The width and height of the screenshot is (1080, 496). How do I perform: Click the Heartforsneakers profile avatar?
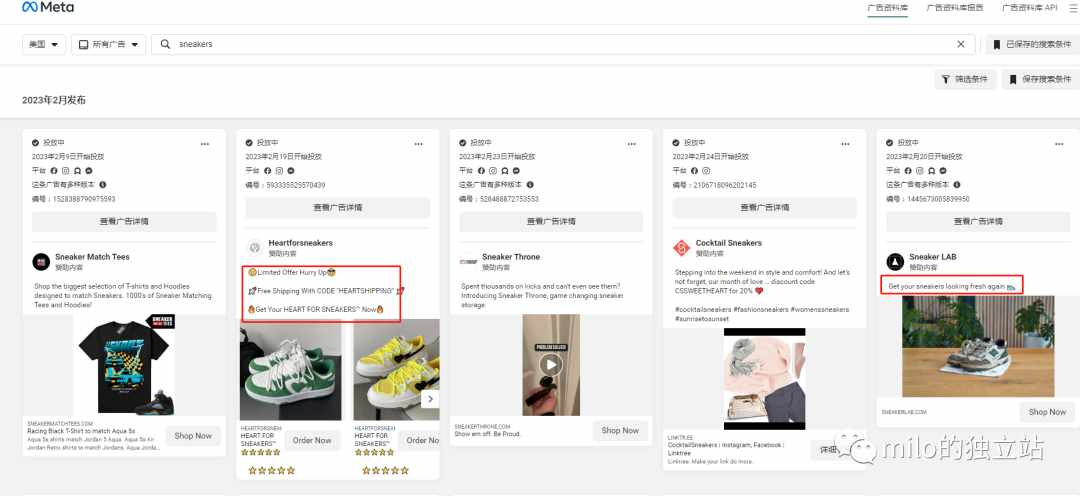pyautogui.click(x=255, y=247)
